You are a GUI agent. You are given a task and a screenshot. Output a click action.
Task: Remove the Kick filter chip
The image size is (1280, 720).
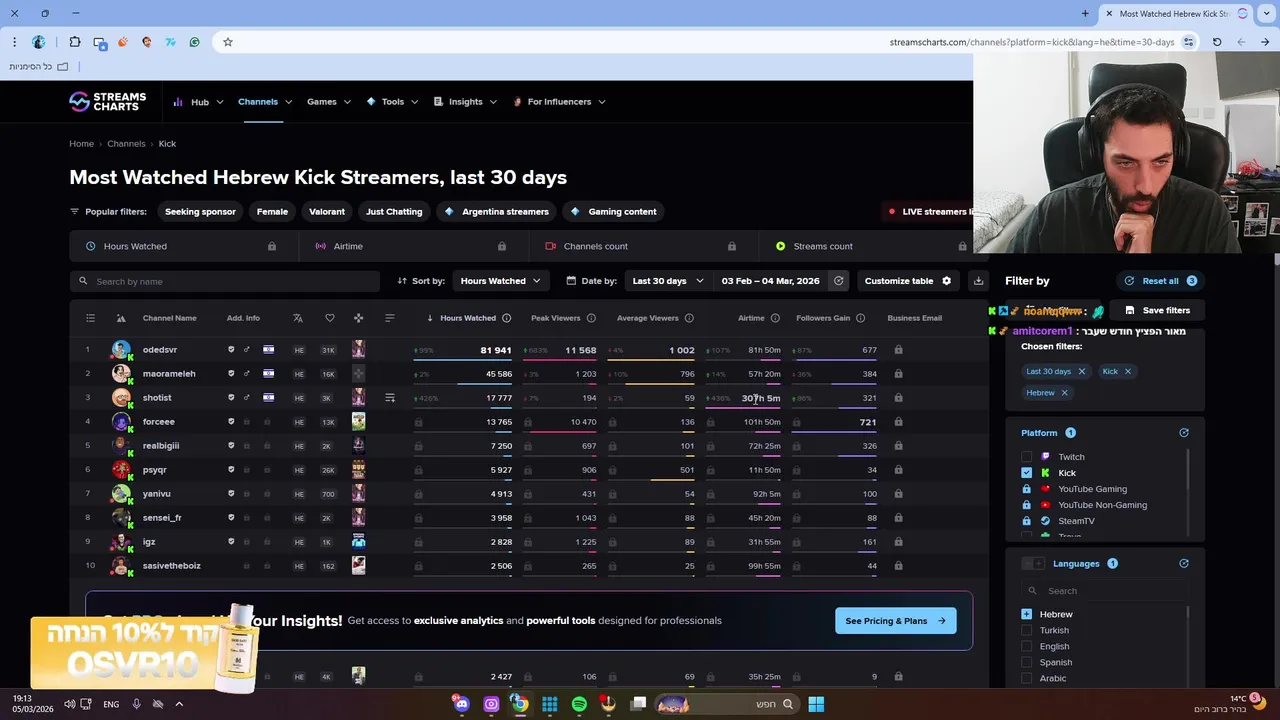pyautogui.click(x=1127, y=371)
